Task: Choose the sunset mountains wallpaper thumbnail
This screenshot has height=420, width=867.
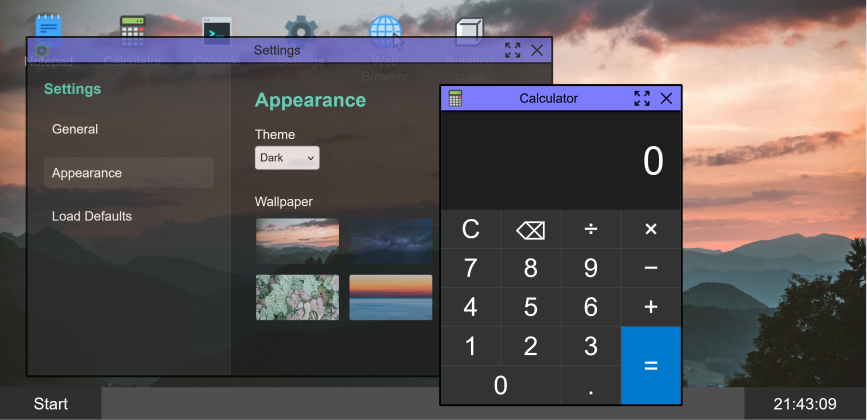Action: click(297, 240)
